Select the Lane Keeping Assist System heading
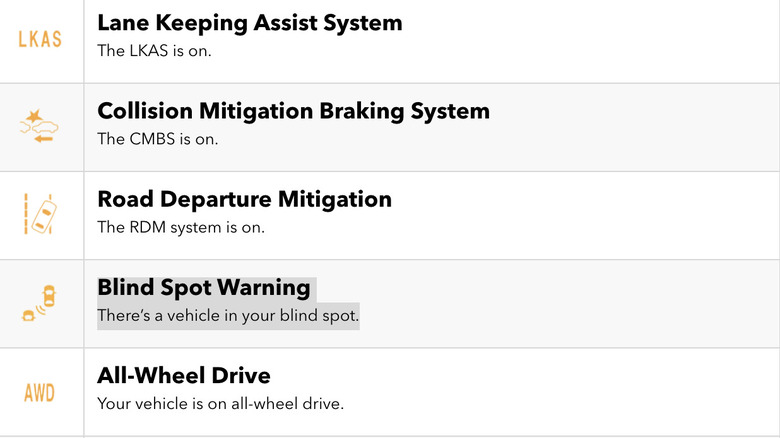 pos(250,22)
